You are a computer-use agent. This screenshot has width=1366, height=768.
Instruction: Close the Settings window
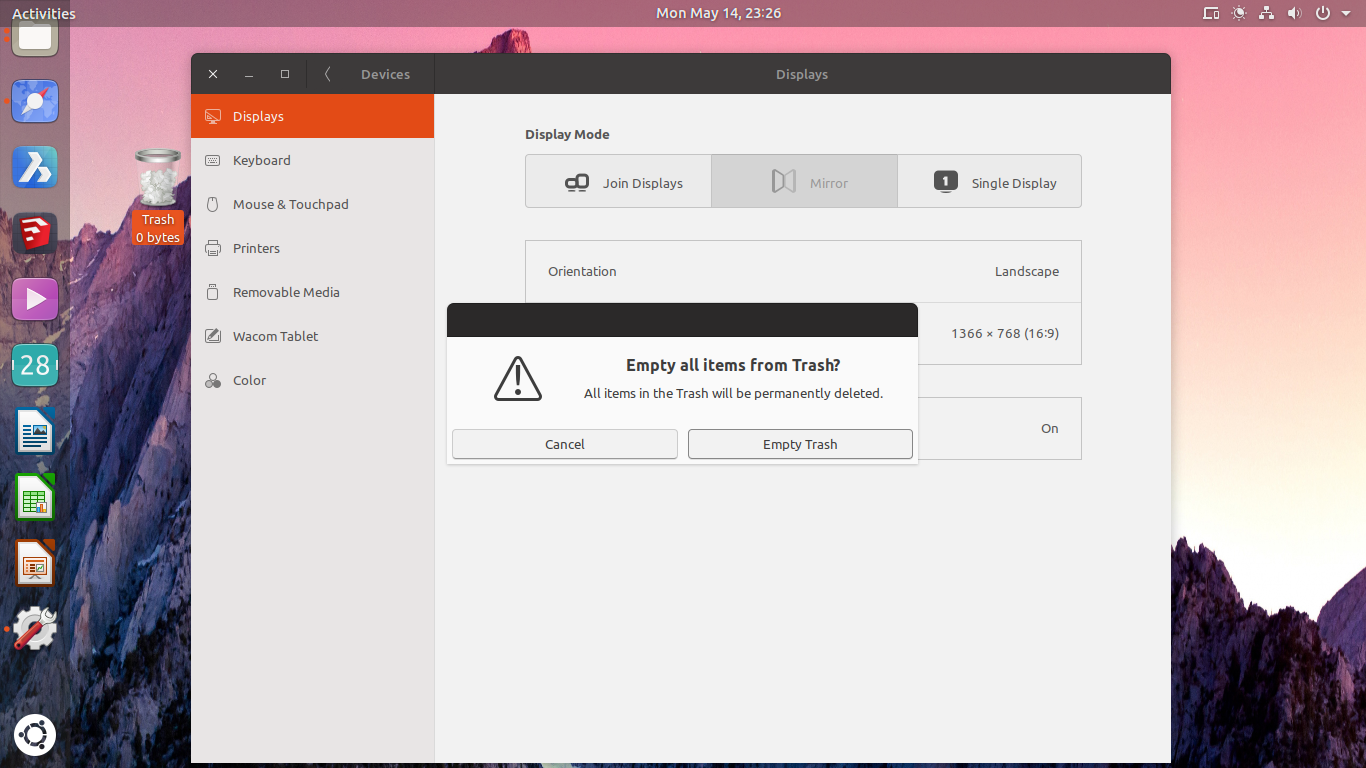pos(213,74)
